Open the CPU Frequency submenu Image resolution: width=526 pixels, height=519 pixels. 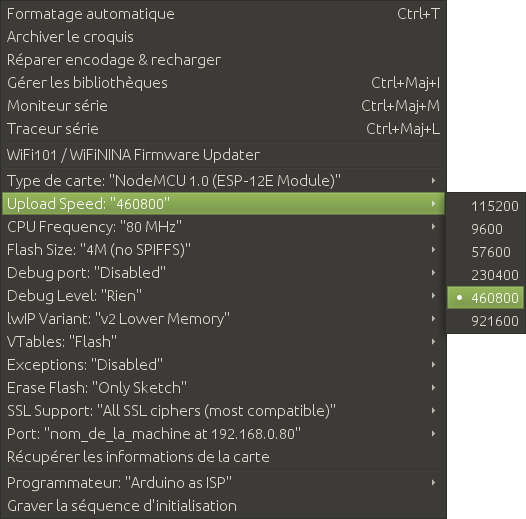click(x=223, y=227)
